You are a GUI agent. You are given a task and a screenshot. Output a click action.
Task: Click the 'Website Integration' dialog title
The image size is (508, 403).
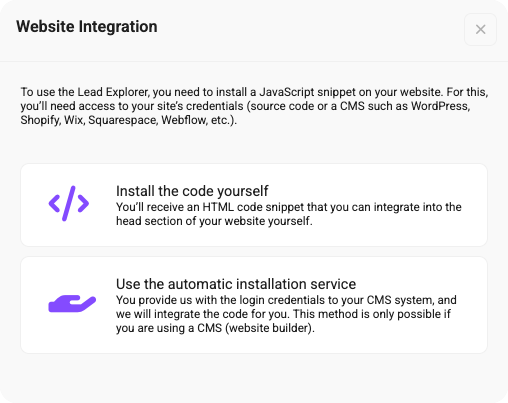[x=87, y=26]
